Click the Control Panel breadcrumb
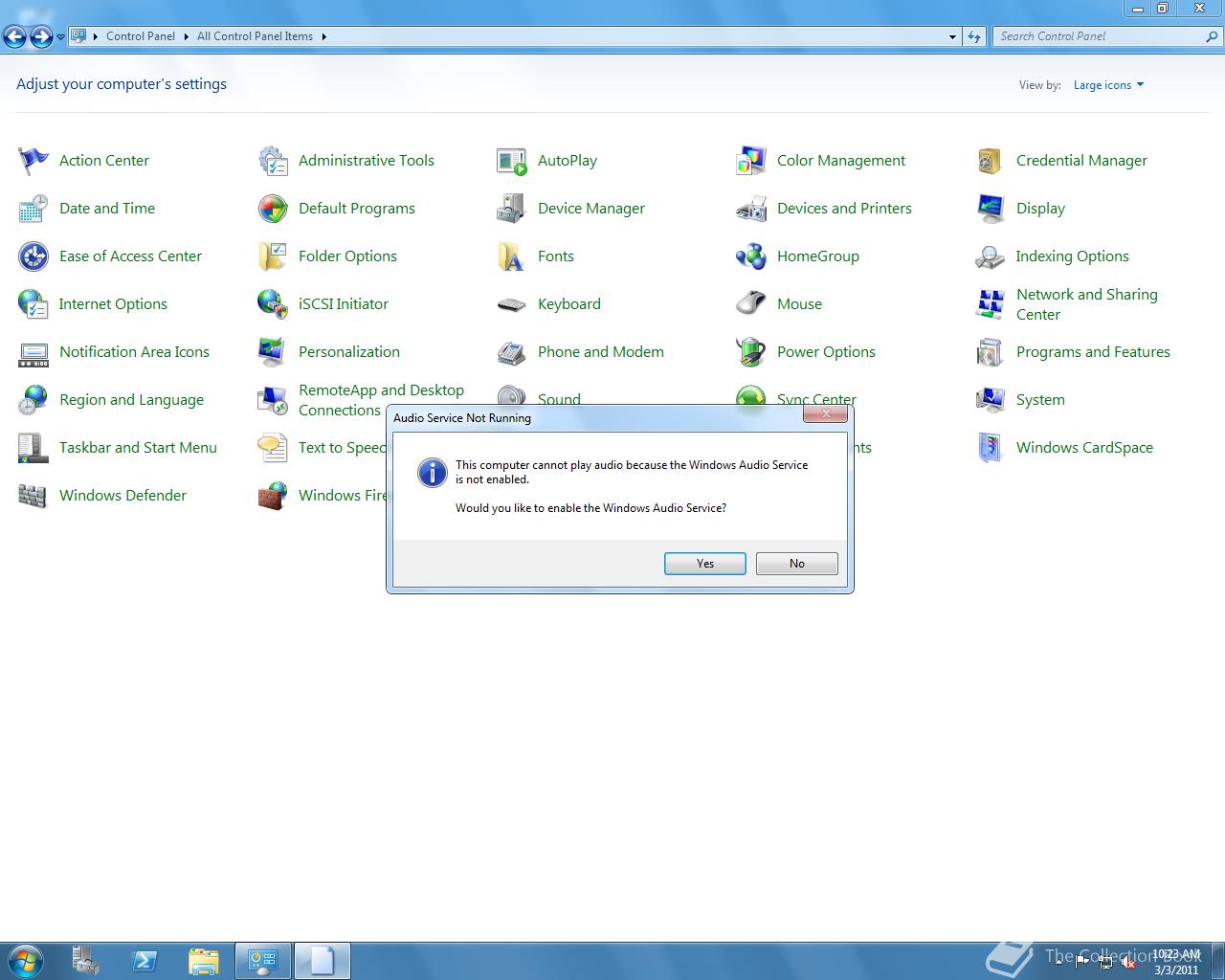 click(141, 36)
